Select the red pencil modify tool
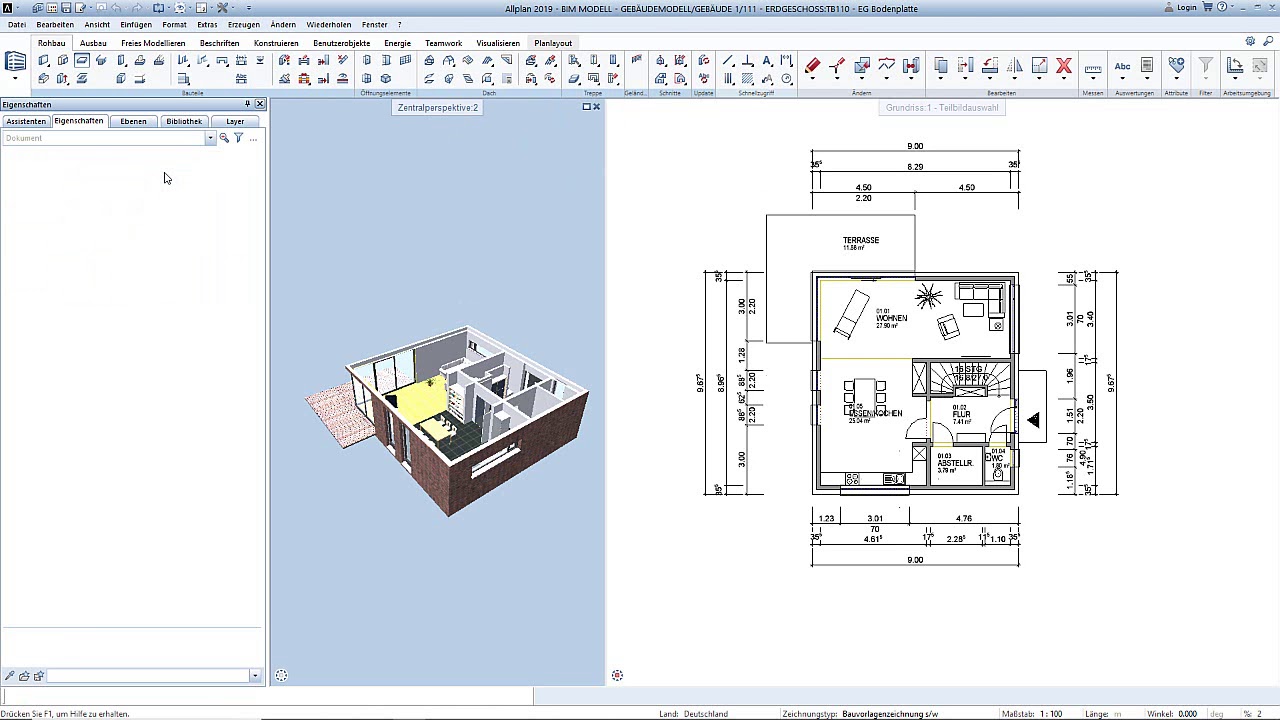Viewport: 1280px width, 720px height. (x=812, y=65)
